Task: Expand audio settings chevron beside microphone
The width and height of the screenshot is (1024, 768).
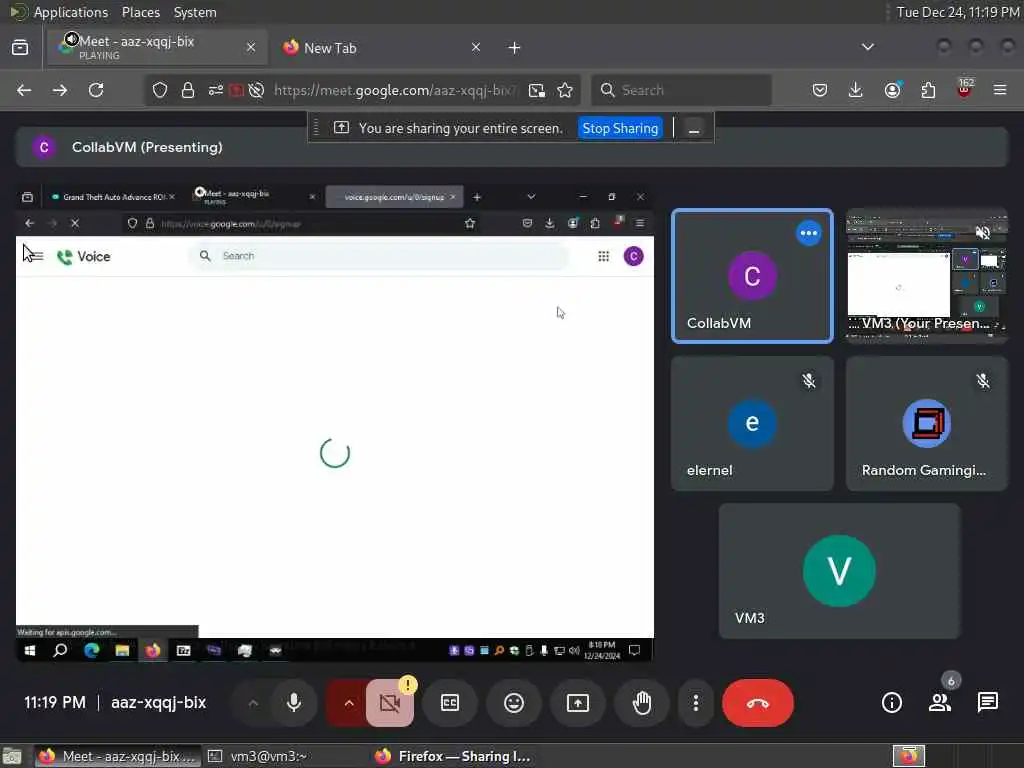Action: [253, 703]
